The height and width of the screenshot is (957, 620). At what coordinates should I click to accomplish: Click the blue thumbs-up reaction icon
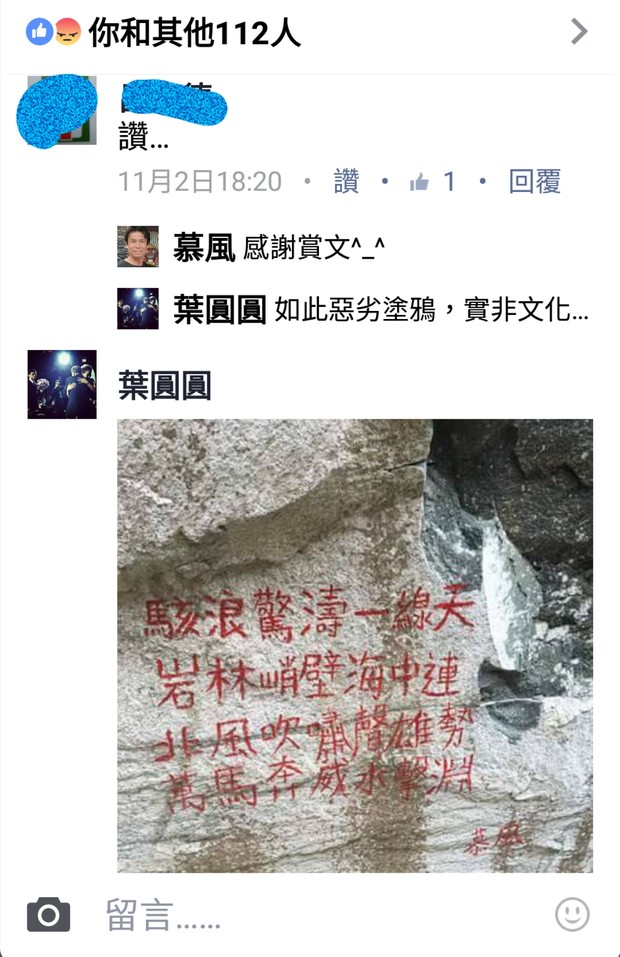[x=40, y=31]
